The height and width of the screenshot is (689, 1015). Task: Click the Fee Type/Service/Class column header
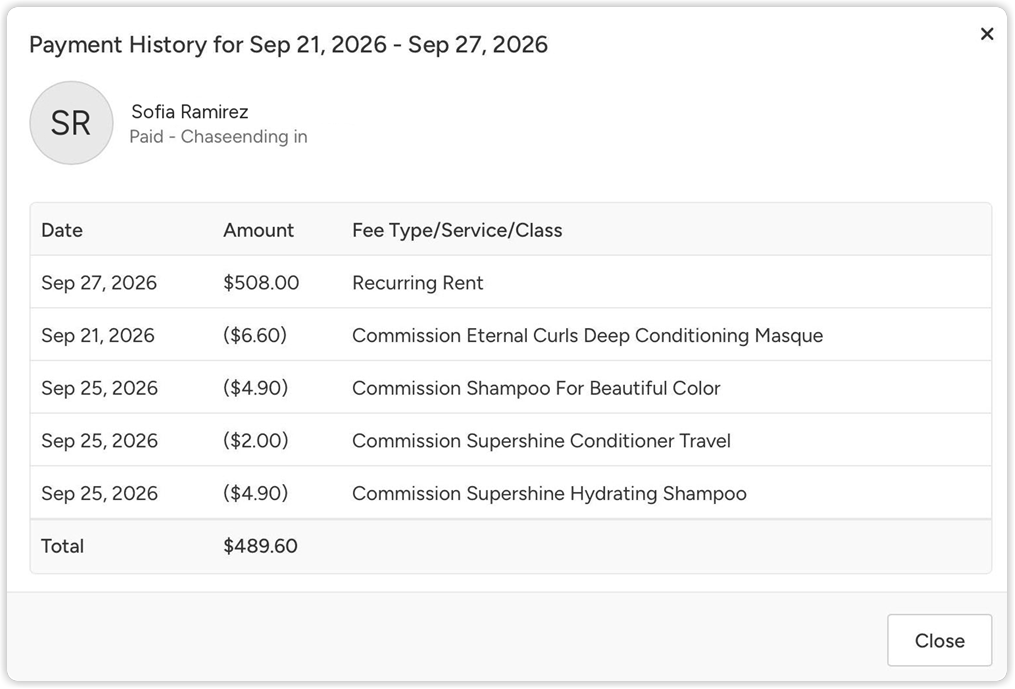click(x=457, y=230)
